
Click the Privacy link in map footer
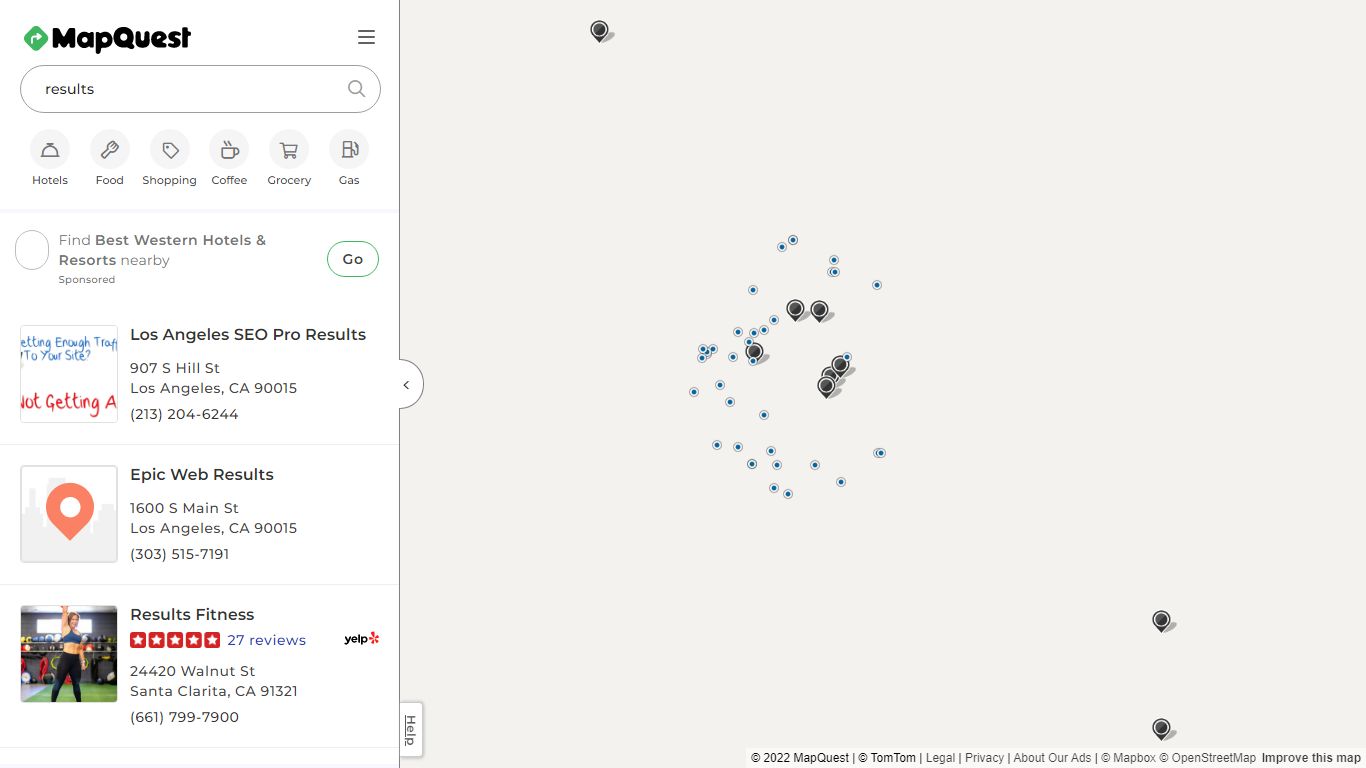[984, 758]
